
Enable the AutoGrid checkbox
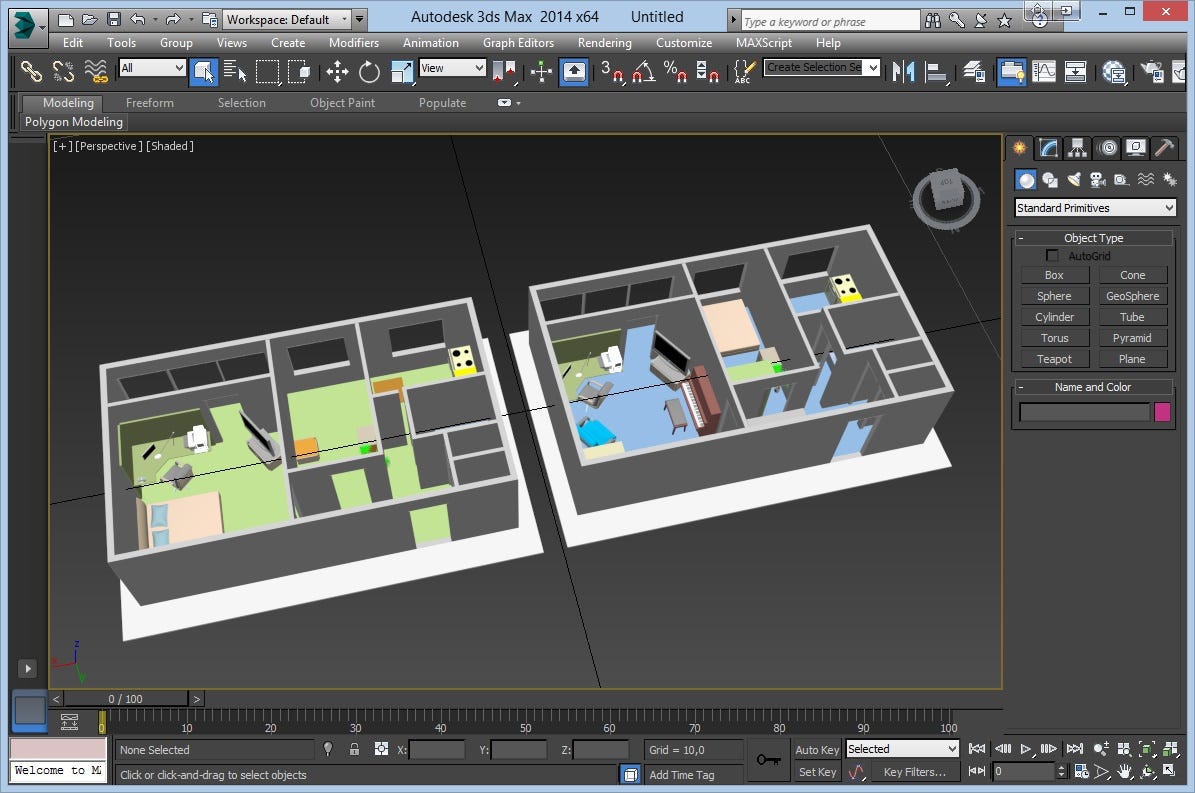(x=1052, y=256)
